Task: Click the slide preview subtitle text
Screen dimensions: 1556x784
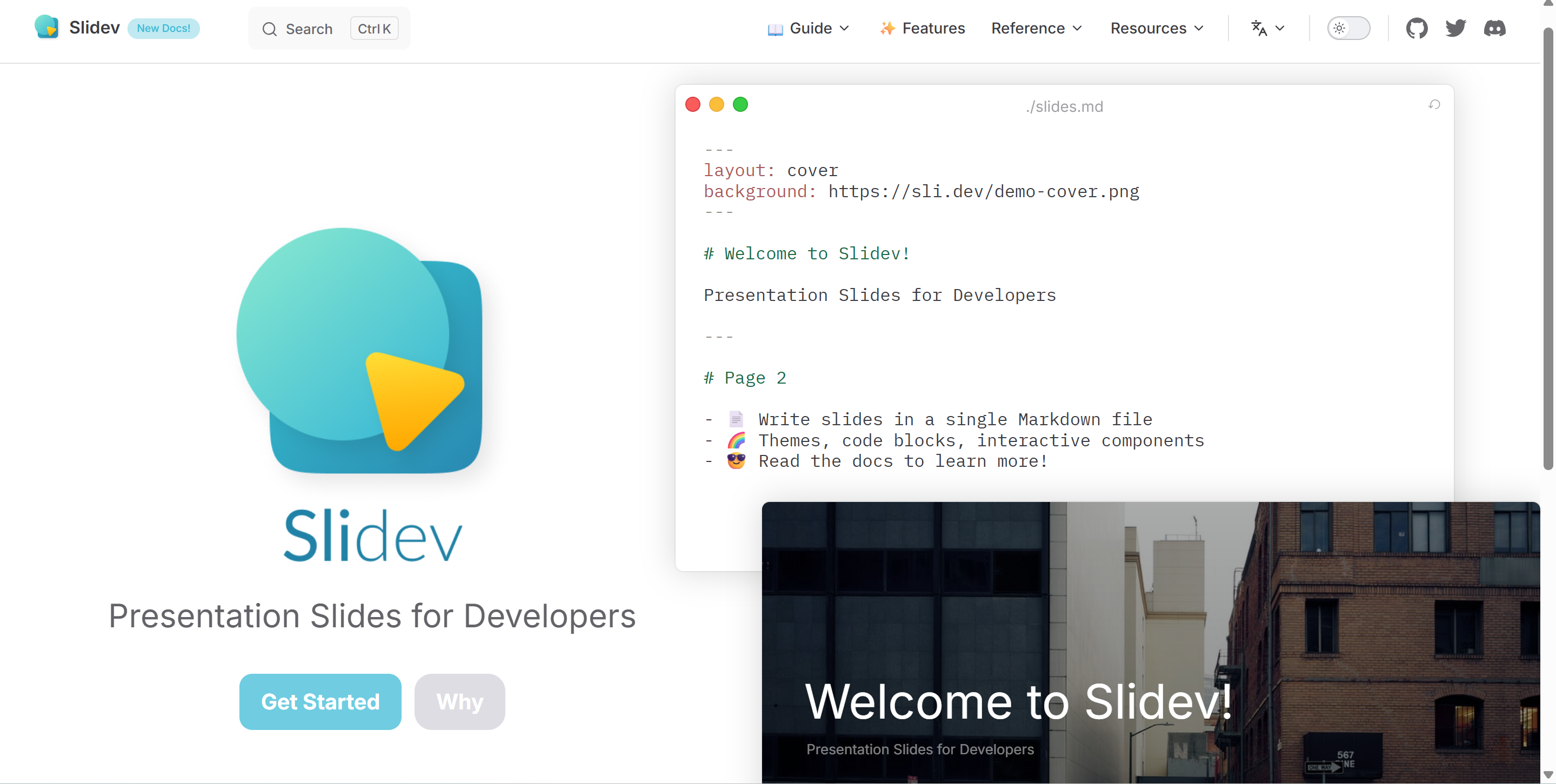Action: [x=920, y=749]
